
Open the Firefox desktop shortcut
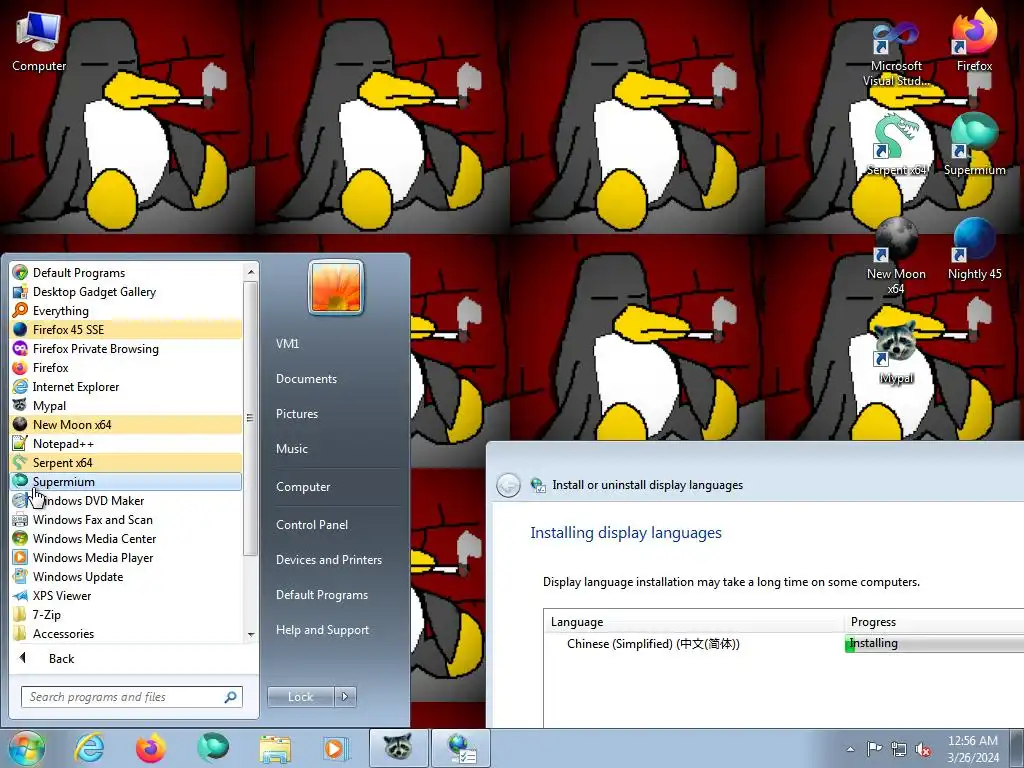974,40
